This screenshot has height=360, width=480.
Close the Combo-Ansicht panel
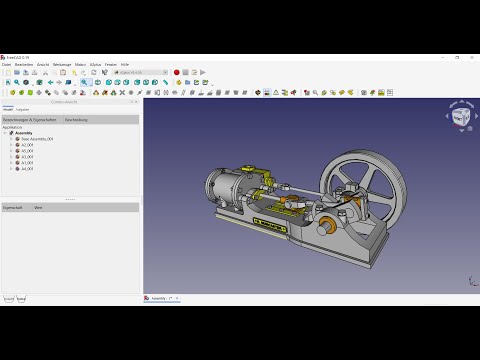pos(136,102)
